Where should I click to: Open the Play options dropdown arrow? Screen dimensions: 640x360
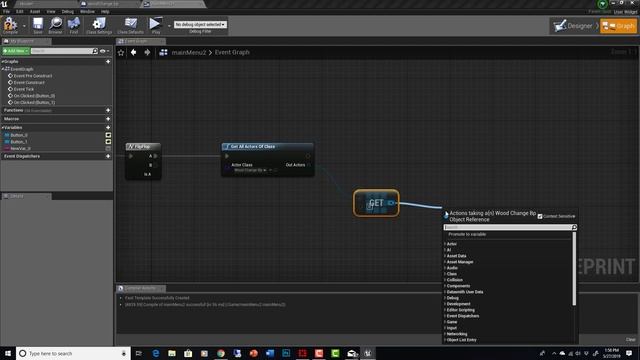point(169,25)
